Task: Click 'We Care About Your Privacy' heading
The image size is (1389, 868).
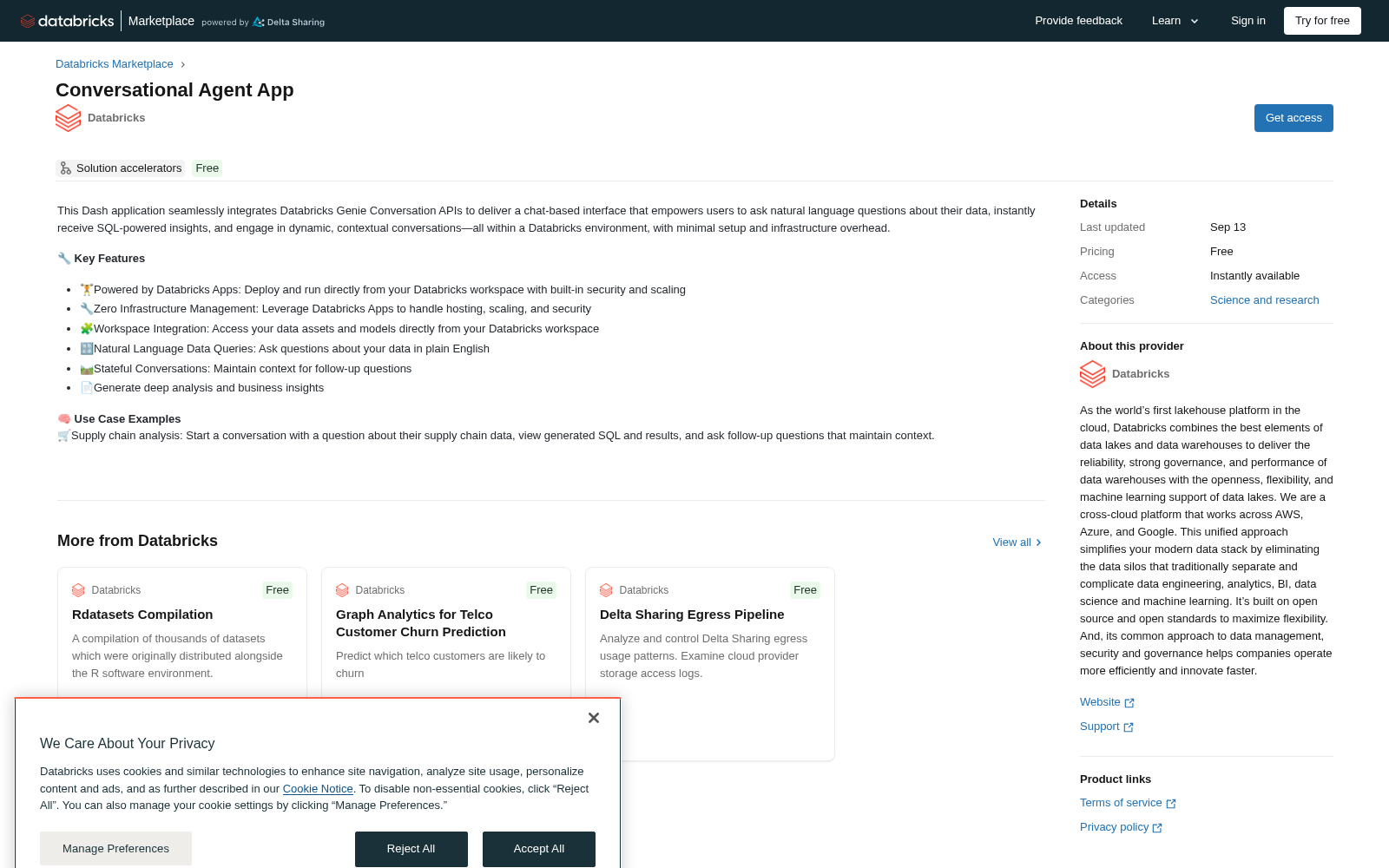Action: pyautogui.click(x=127, y=744)
